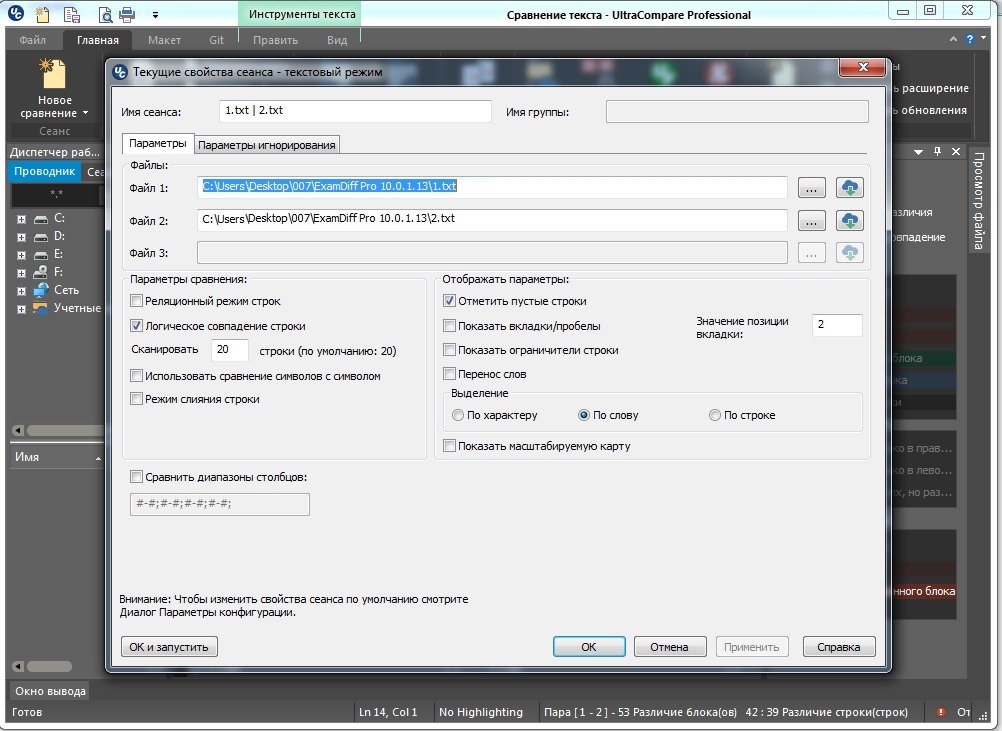Enable Показать масштабируемую карту checkbox

(449, 445)
